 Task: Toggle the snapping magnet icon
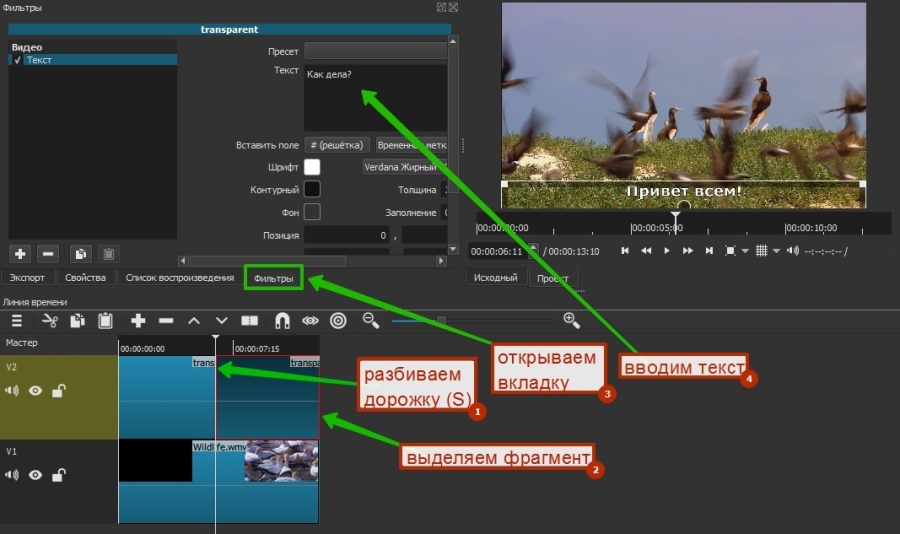tap(282, 321)
